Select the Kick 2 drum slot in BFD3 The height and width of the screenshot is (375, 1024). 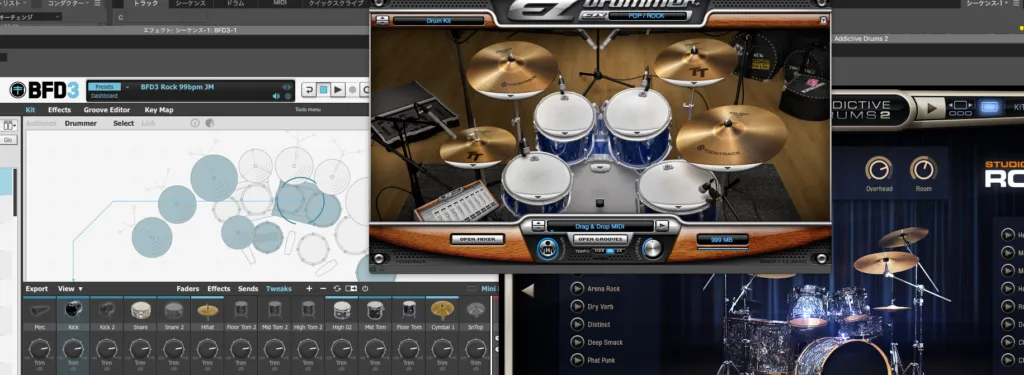(106, 314)
